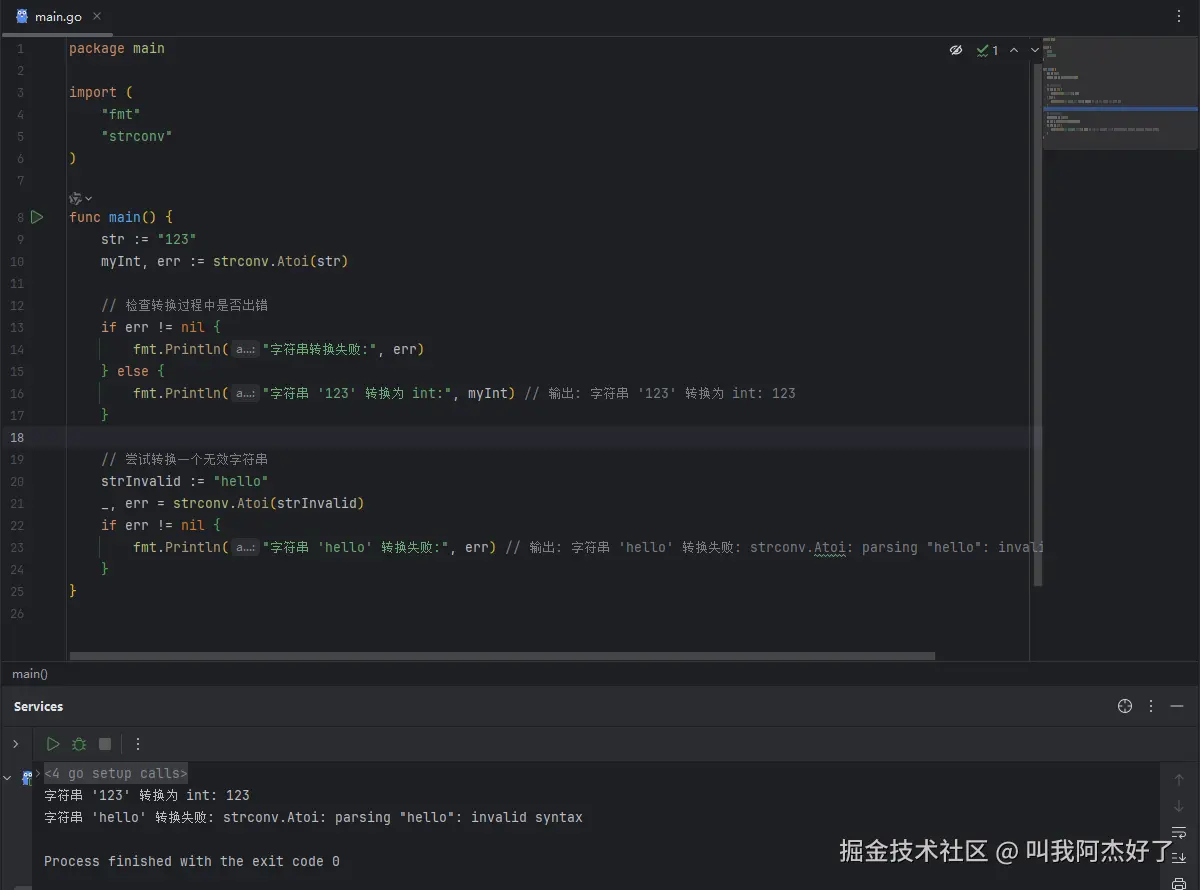Click line number 10 in the gutter
The height and width of the screenshot is (890, 1200).
click(17, 262)
